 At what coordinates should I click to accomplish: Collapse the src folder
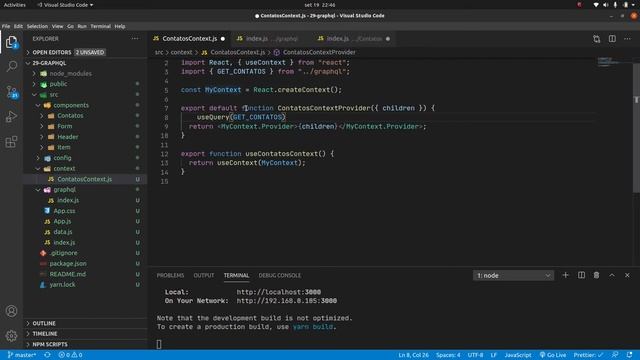(x=86, y=94)
